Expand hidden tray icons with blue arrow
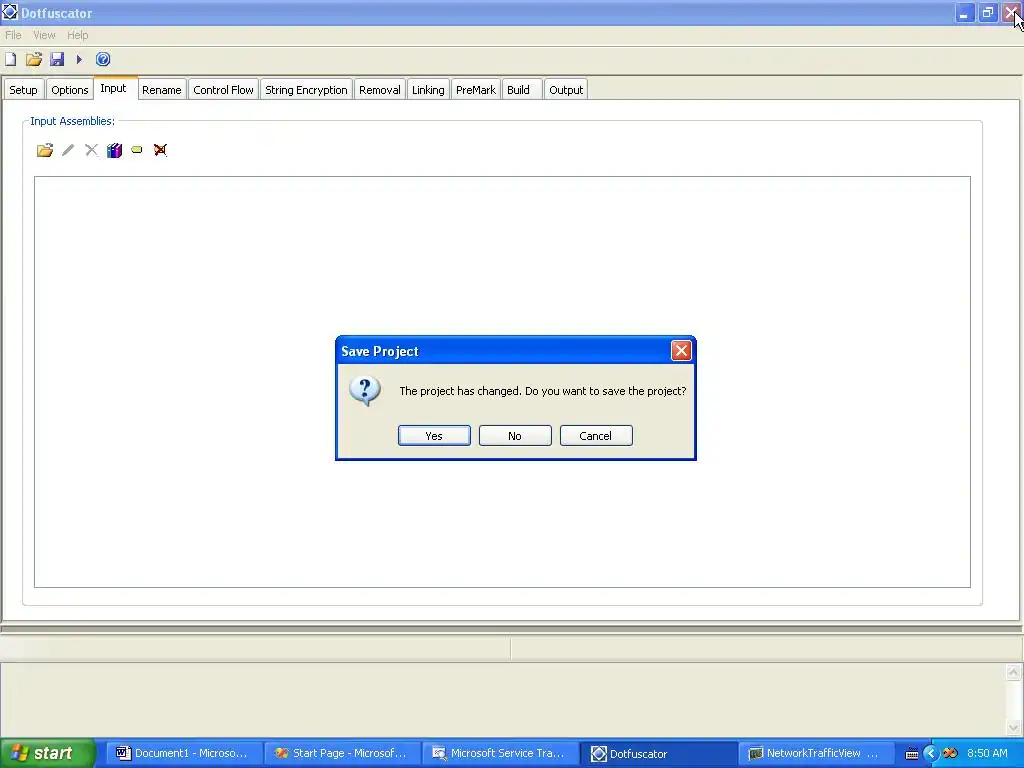Viewport: 1024px width, 768px height. [930, 753]
